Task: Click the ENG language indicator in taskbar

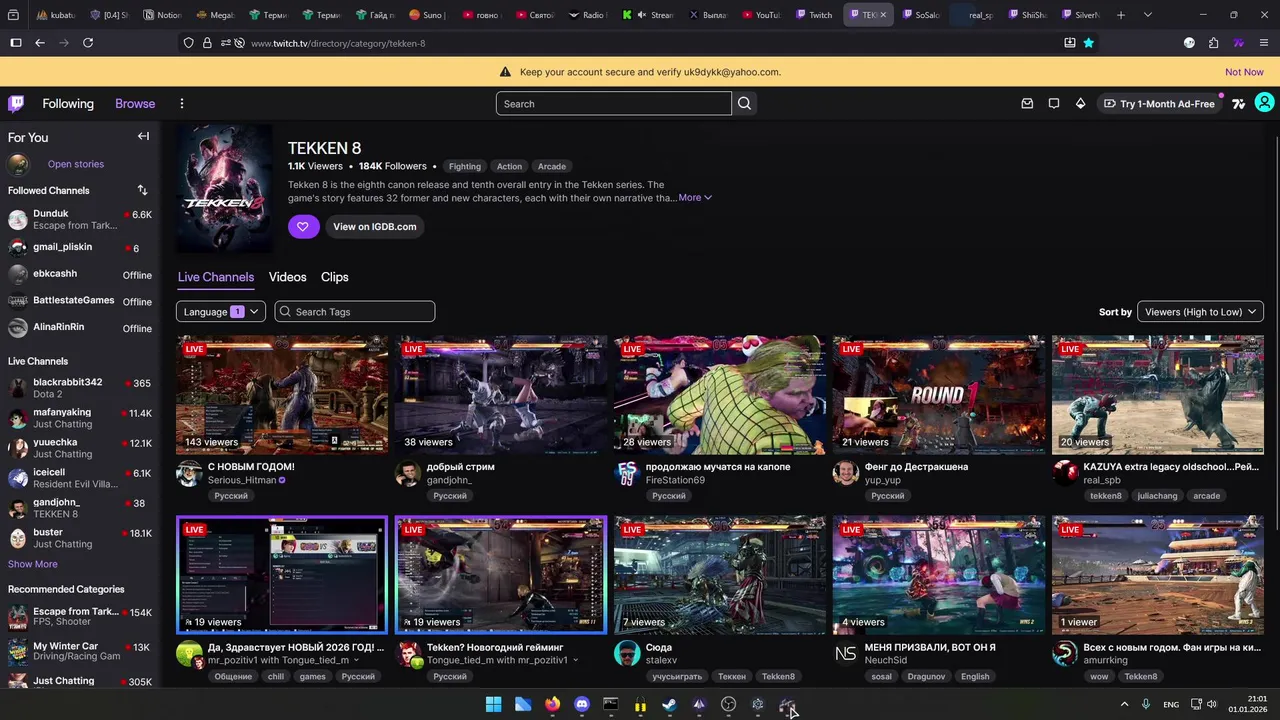Action: tap(1171, 705)
